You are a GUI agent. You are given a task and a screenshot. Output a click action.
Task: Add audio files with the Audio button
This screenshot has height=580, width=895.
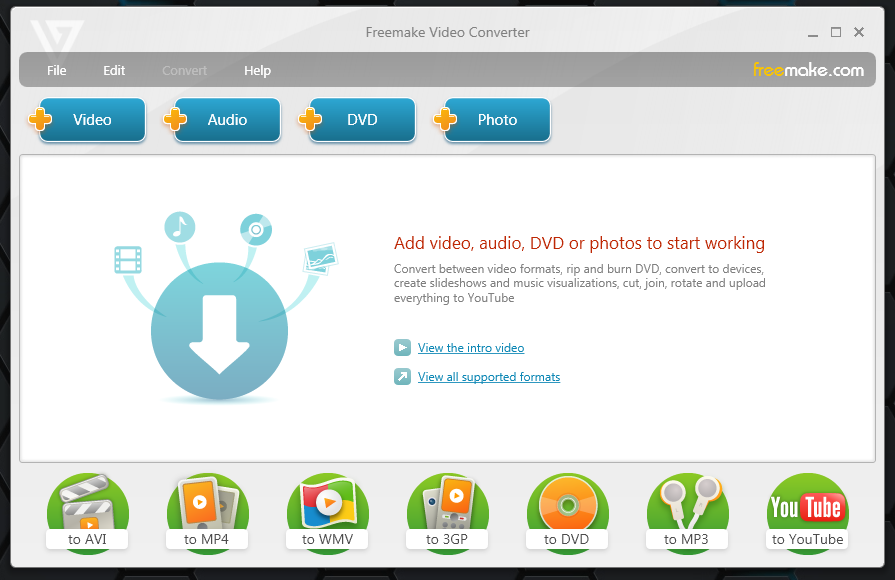(223, 120)
